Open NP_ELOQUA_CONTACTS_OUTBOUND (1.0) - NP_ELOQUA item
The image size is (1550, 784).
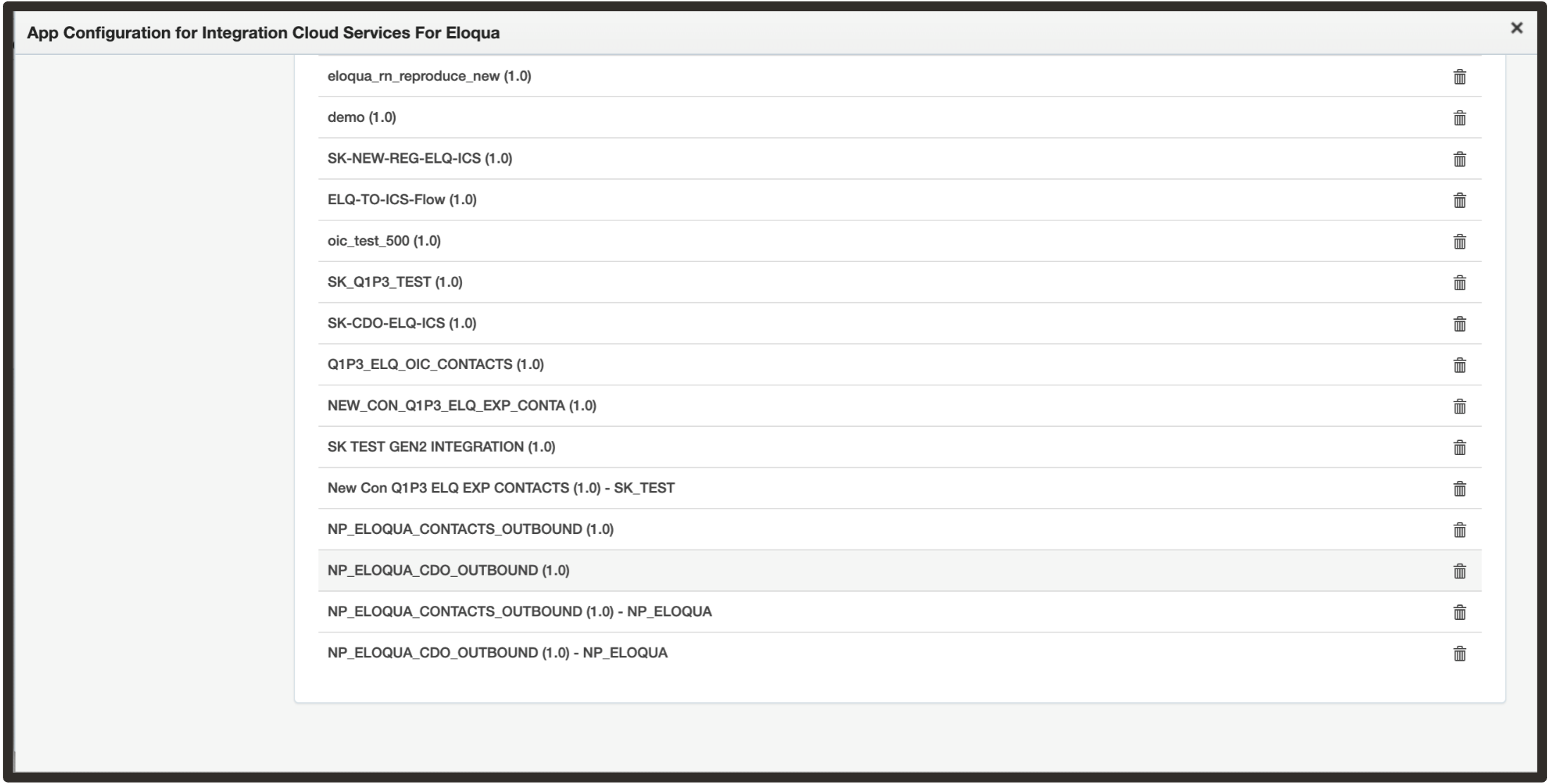point(519,611)
